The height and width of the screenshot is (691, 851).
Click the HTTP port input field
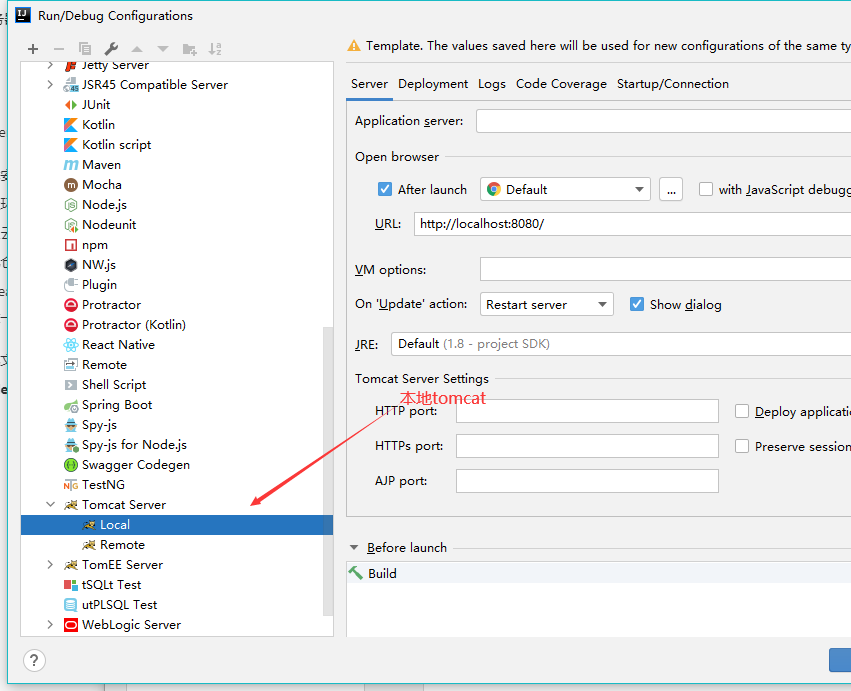(587, 411)
